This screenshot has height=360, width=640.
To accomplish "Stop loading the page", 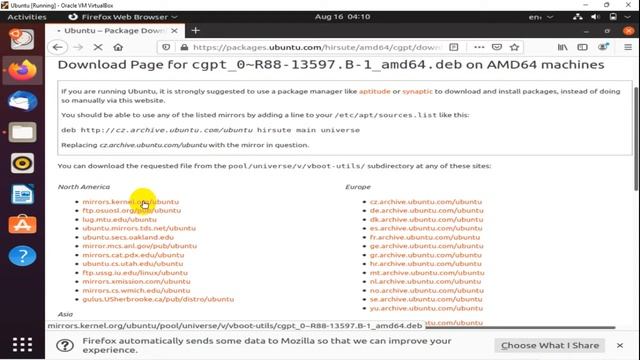I will pos(98,47).
